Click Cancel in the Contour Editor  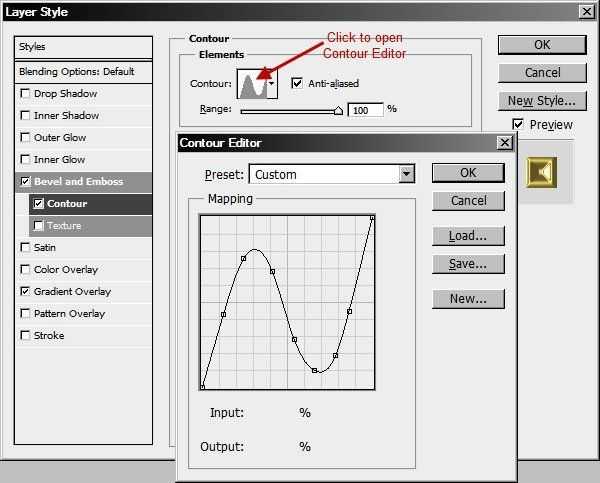pyautogui.click(x=468, y=201)
